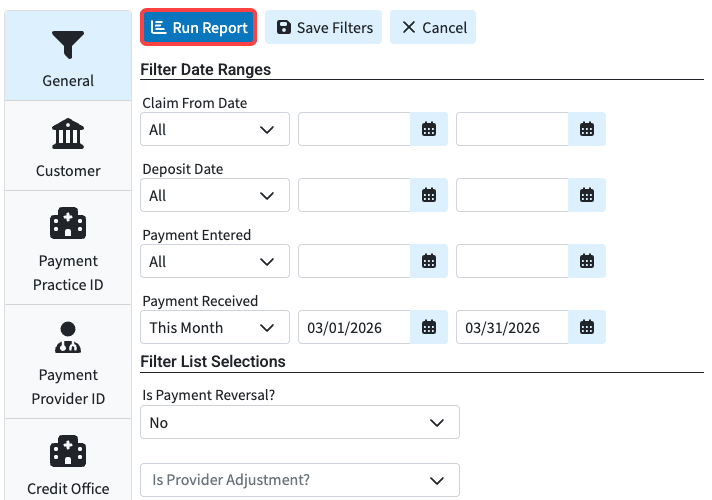This screenshot has height=500, width=712.
Task: Change the Payment Received 'This Month' dropdown
Action: 215,327
